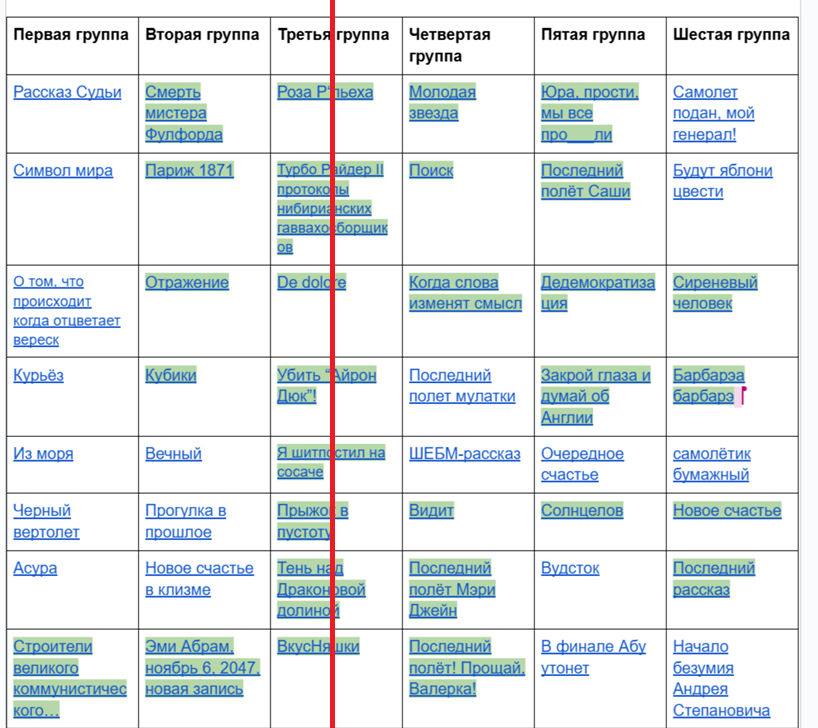The width and height of the screenshot is (818, 728).
Task: Open the link 'Последний рассказ'
Action: tap(714, 579)
